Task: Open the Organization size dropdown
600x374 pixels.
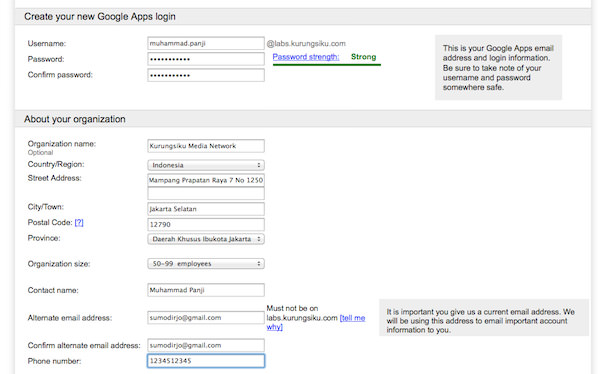Action: (x=206, y=264)
